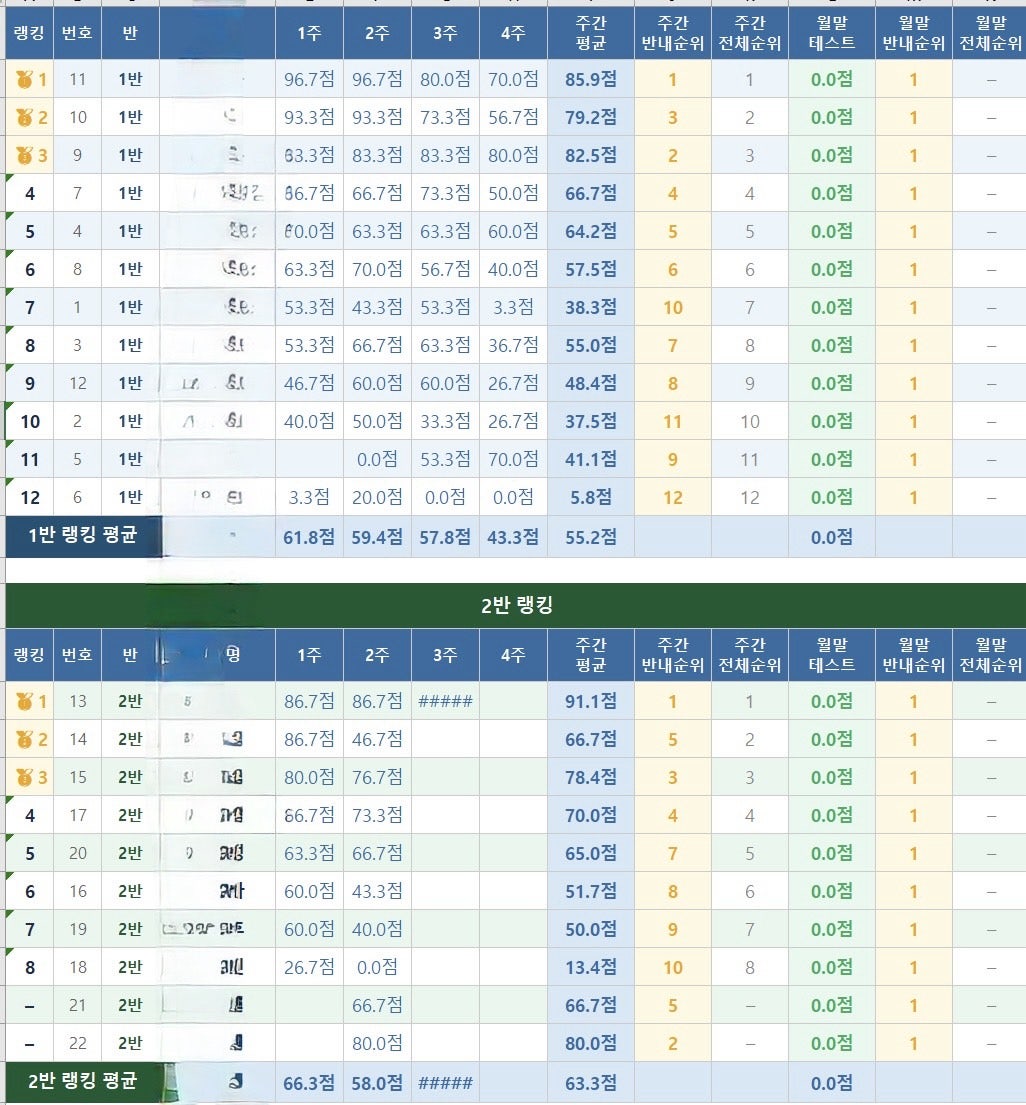Select the 91.1점 weekly average cell
The height and width of the screenshot is (1105, 1026).
coord(591,701)
